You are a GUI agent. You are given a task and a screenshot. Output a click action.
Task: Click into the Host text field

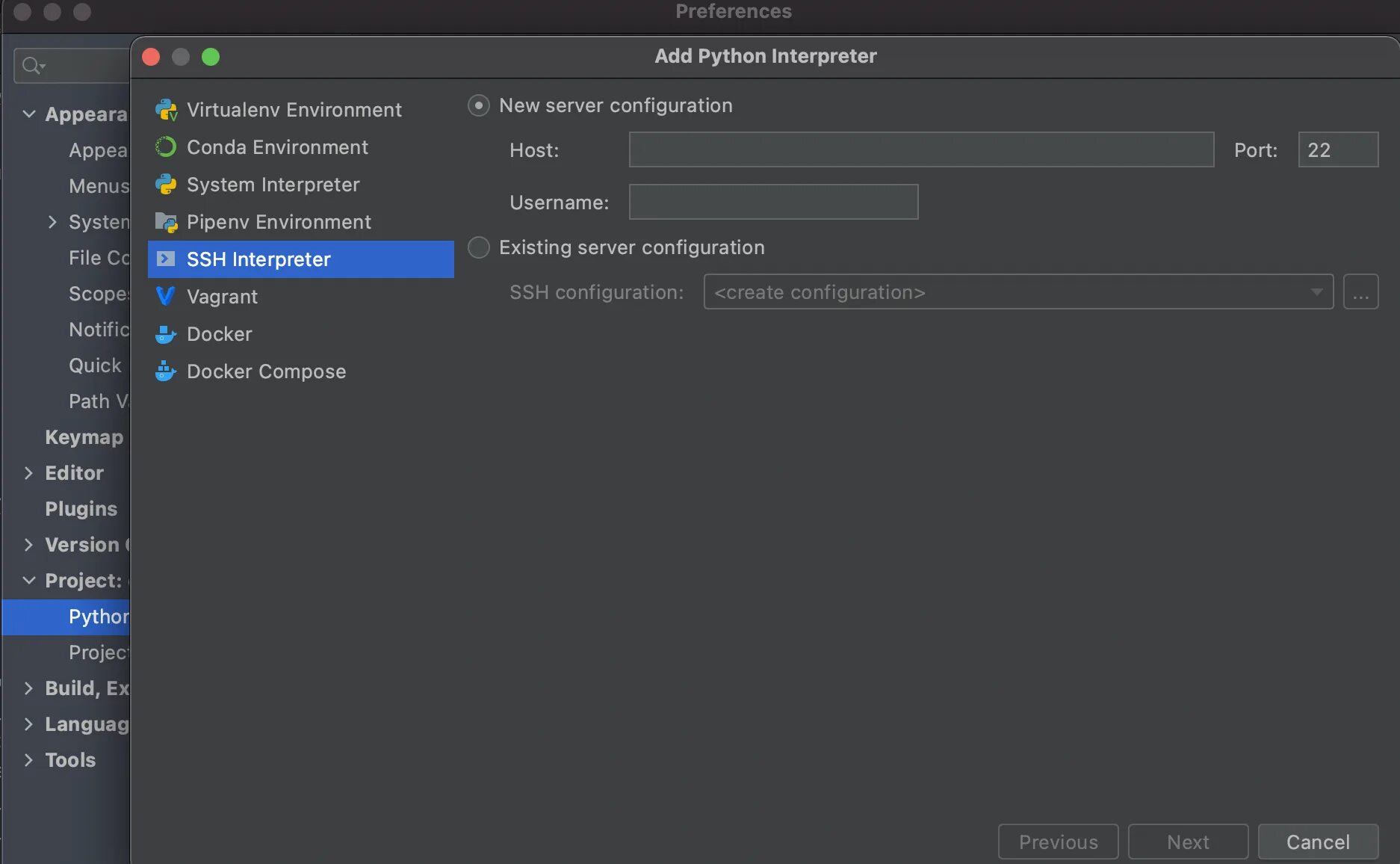(x=921, y=150)
